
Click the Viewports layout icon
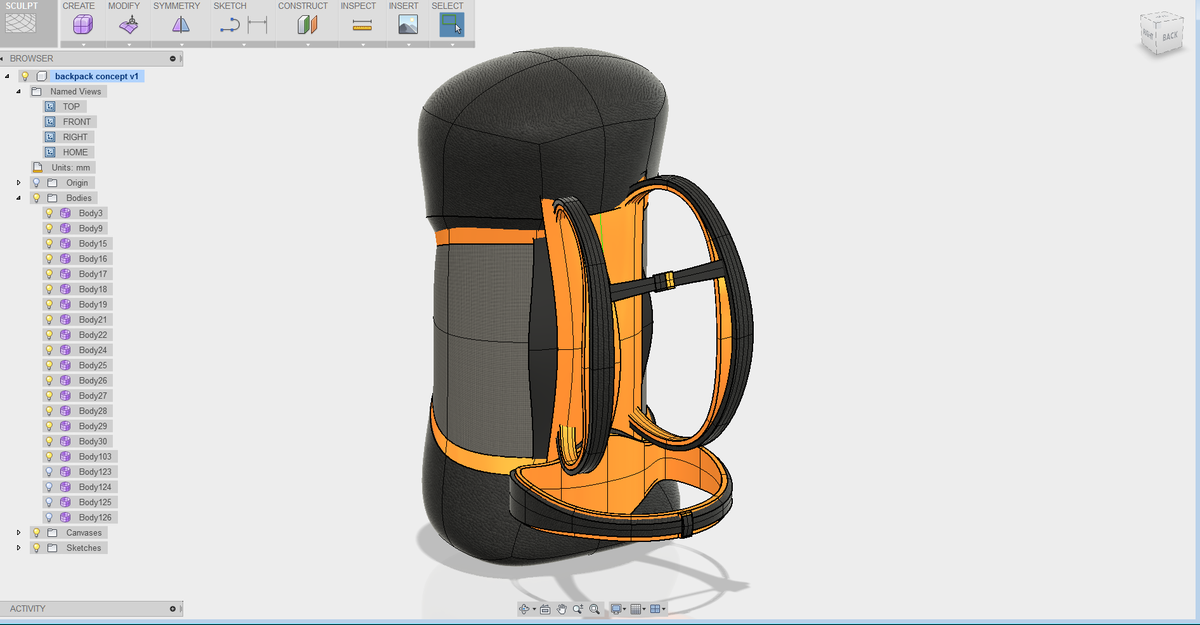[654, 608]
